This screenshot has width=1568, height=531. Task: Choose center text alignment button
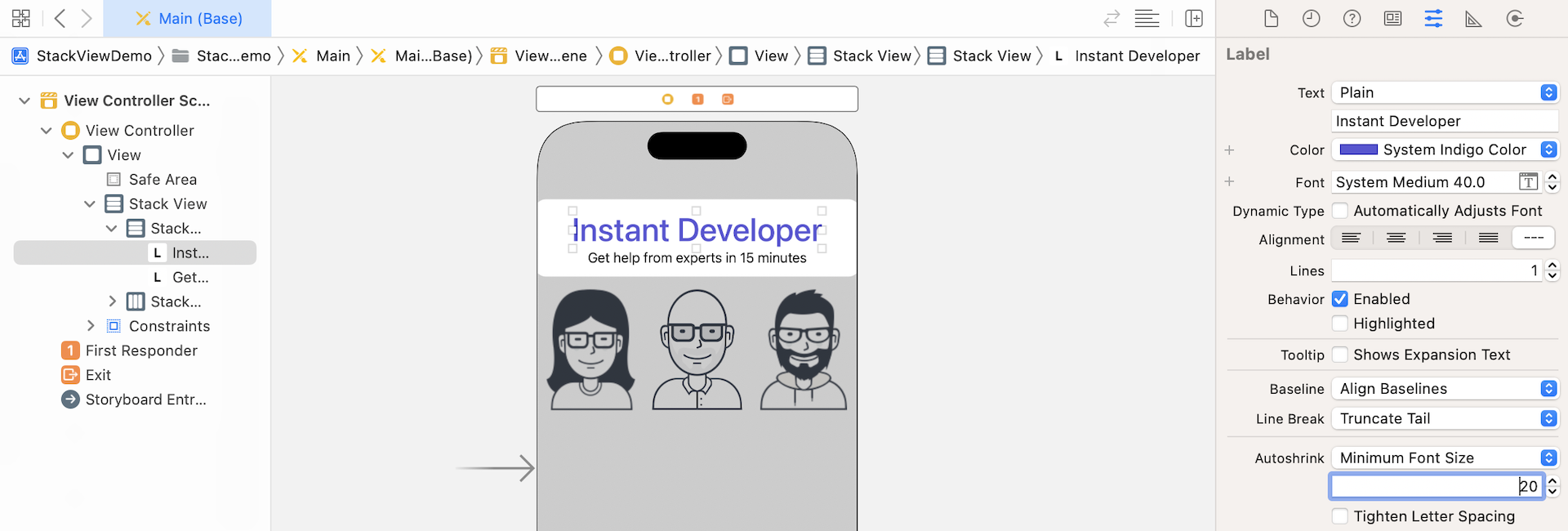click(1396, 239)
